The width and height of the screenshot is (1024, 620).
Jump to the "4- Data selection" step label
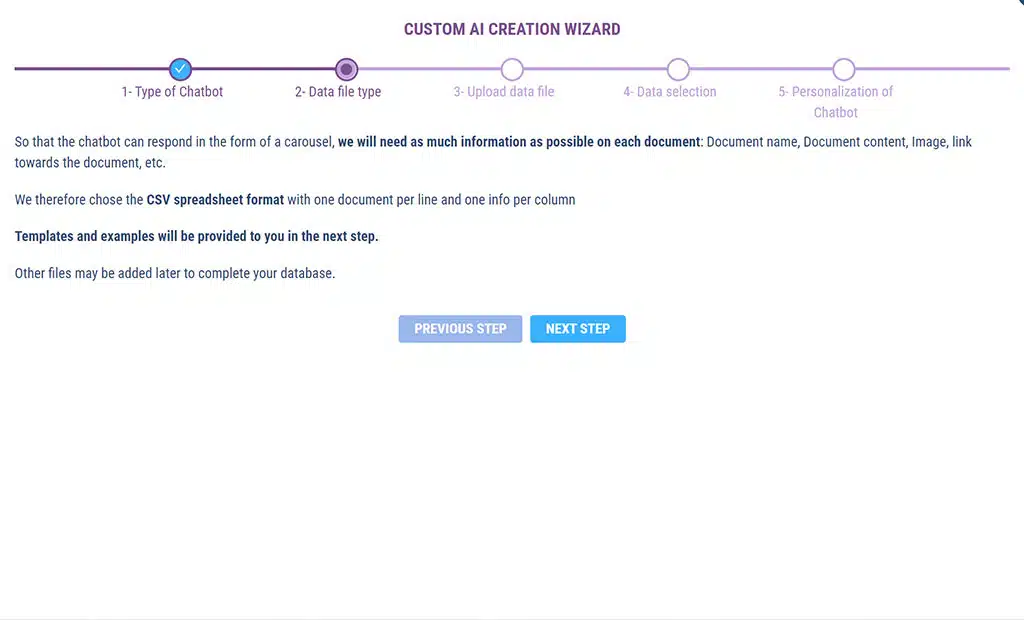click(x=670, y=92)
